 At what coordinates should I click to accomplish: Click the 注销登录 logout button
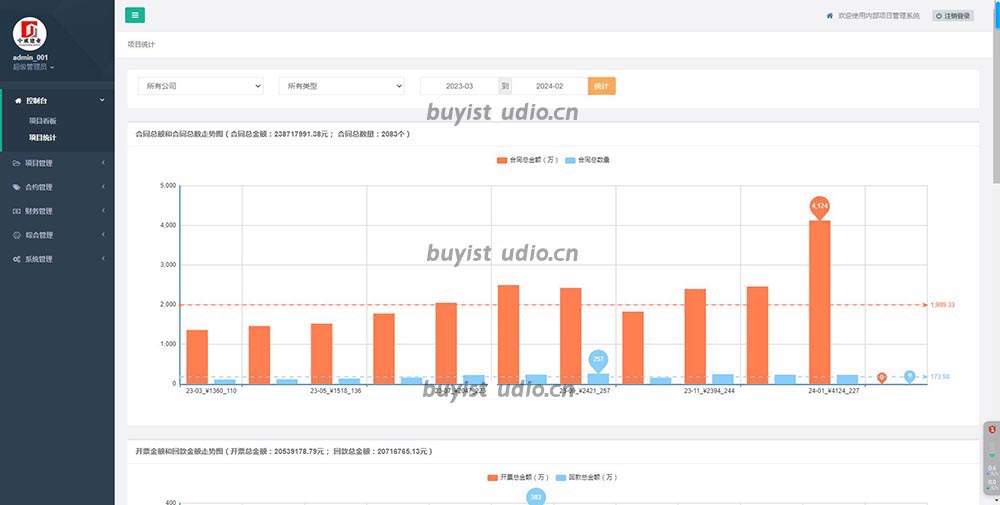952,16
